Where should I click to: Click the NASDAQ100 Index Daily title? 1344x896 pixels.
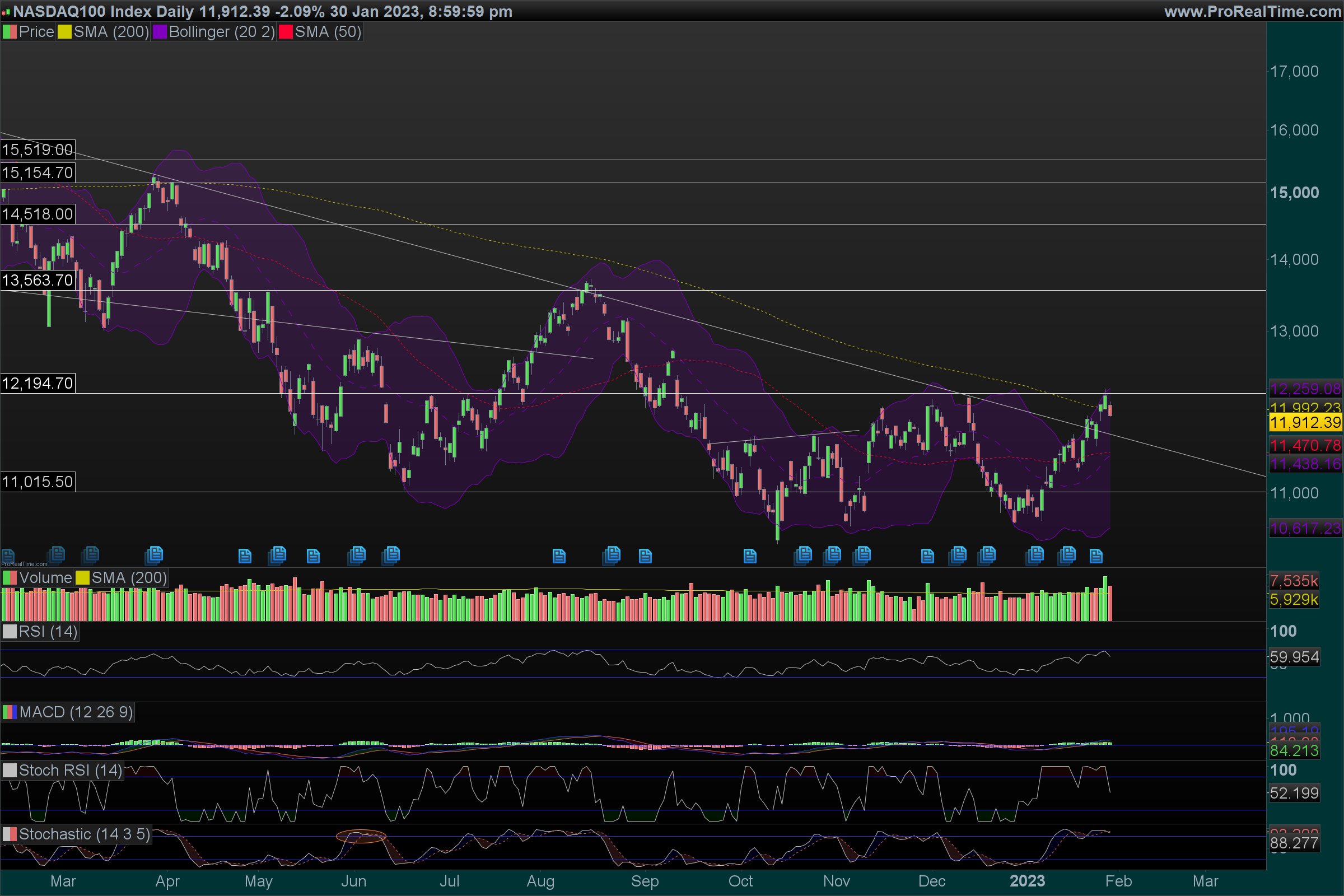click(103, 11)
